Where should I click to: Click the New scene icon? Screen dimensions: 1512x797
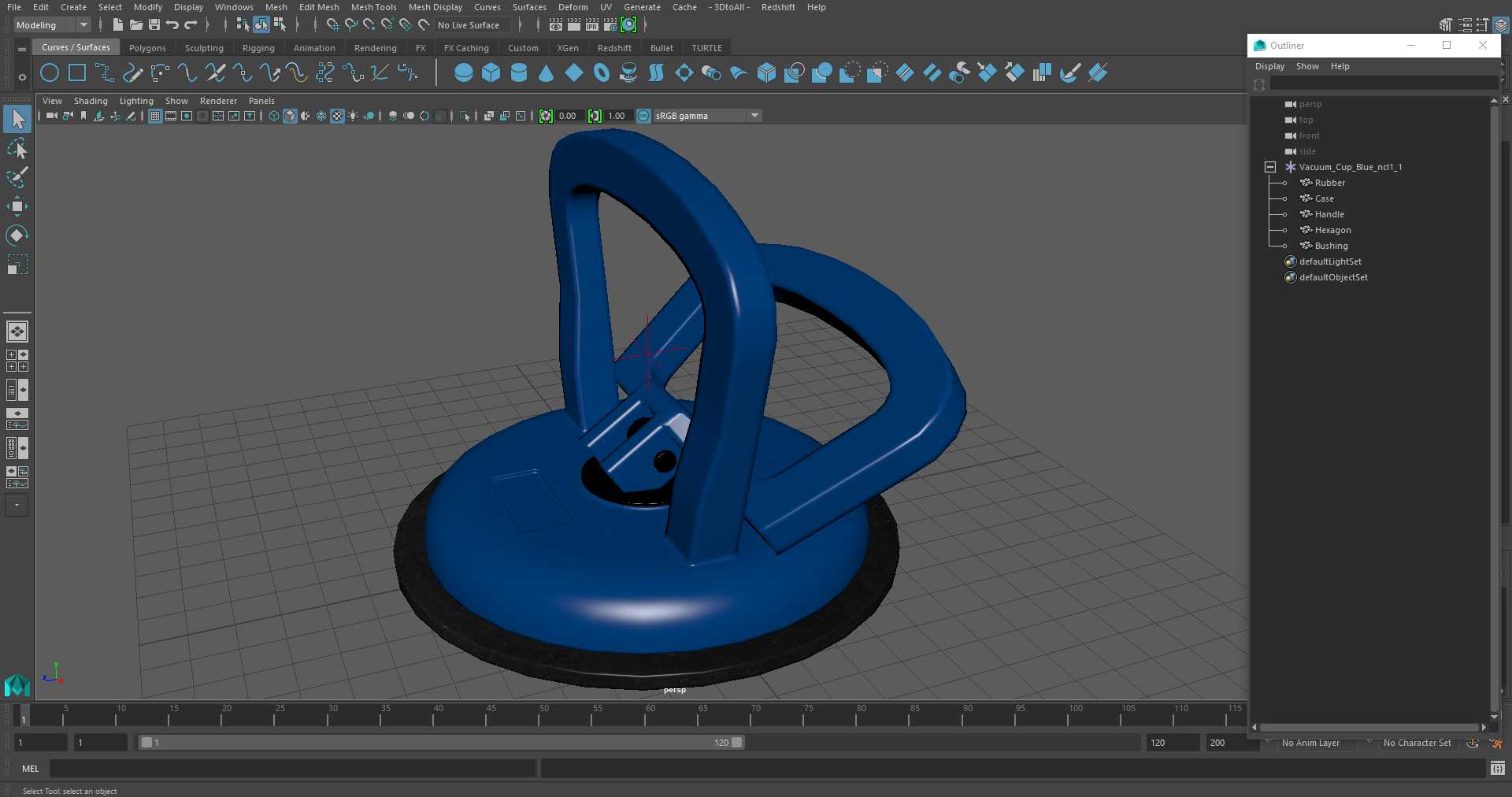117,25
